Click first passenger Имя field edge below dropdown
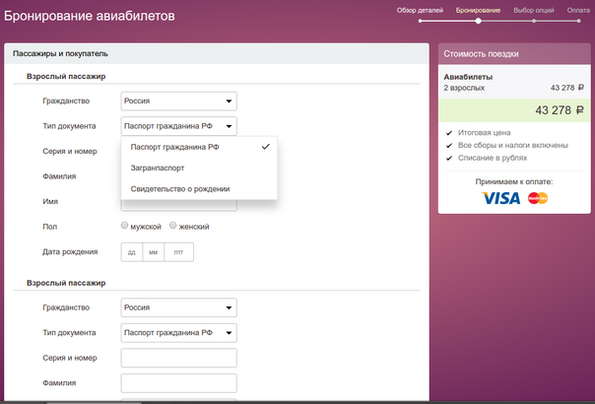Screen dimensions: 595x404 [x=179, y=205]
